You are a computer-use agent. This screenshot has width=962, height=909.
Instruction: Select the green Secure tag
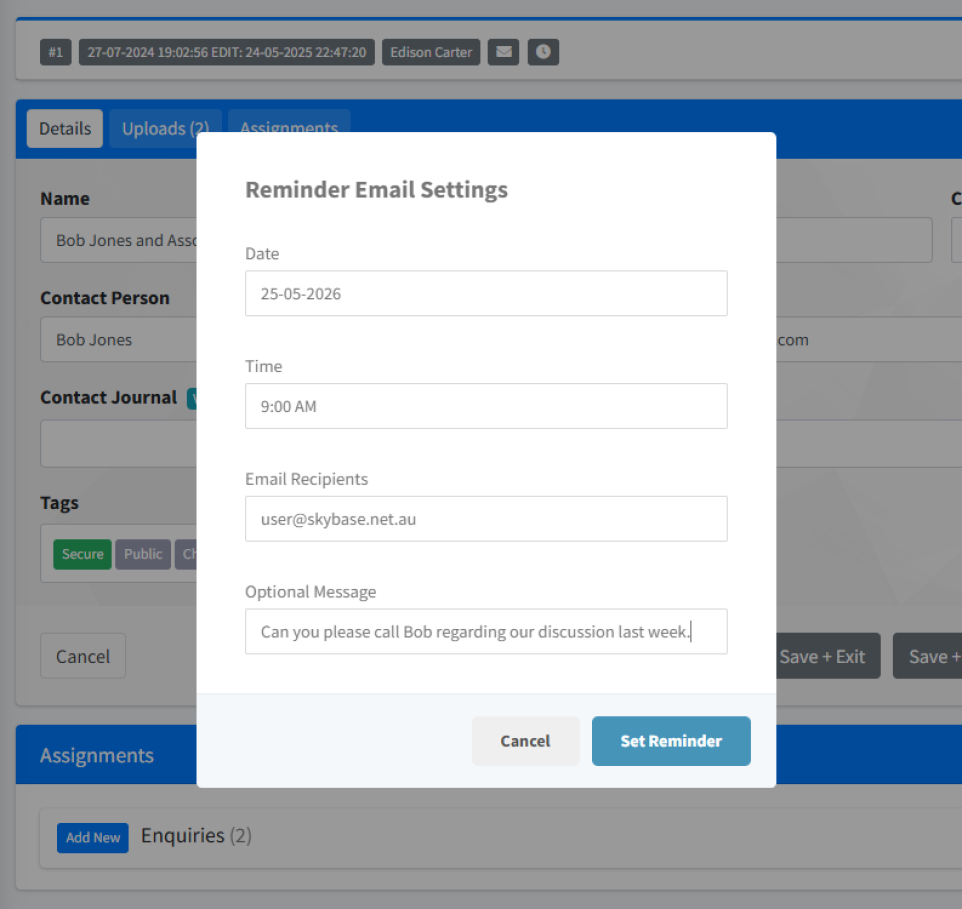(x=82, y=554)
